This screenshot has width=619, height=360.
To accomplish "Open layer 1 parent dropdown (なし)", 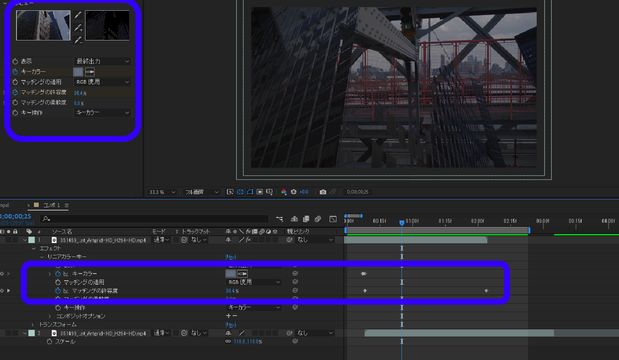I will coord(315,240).
